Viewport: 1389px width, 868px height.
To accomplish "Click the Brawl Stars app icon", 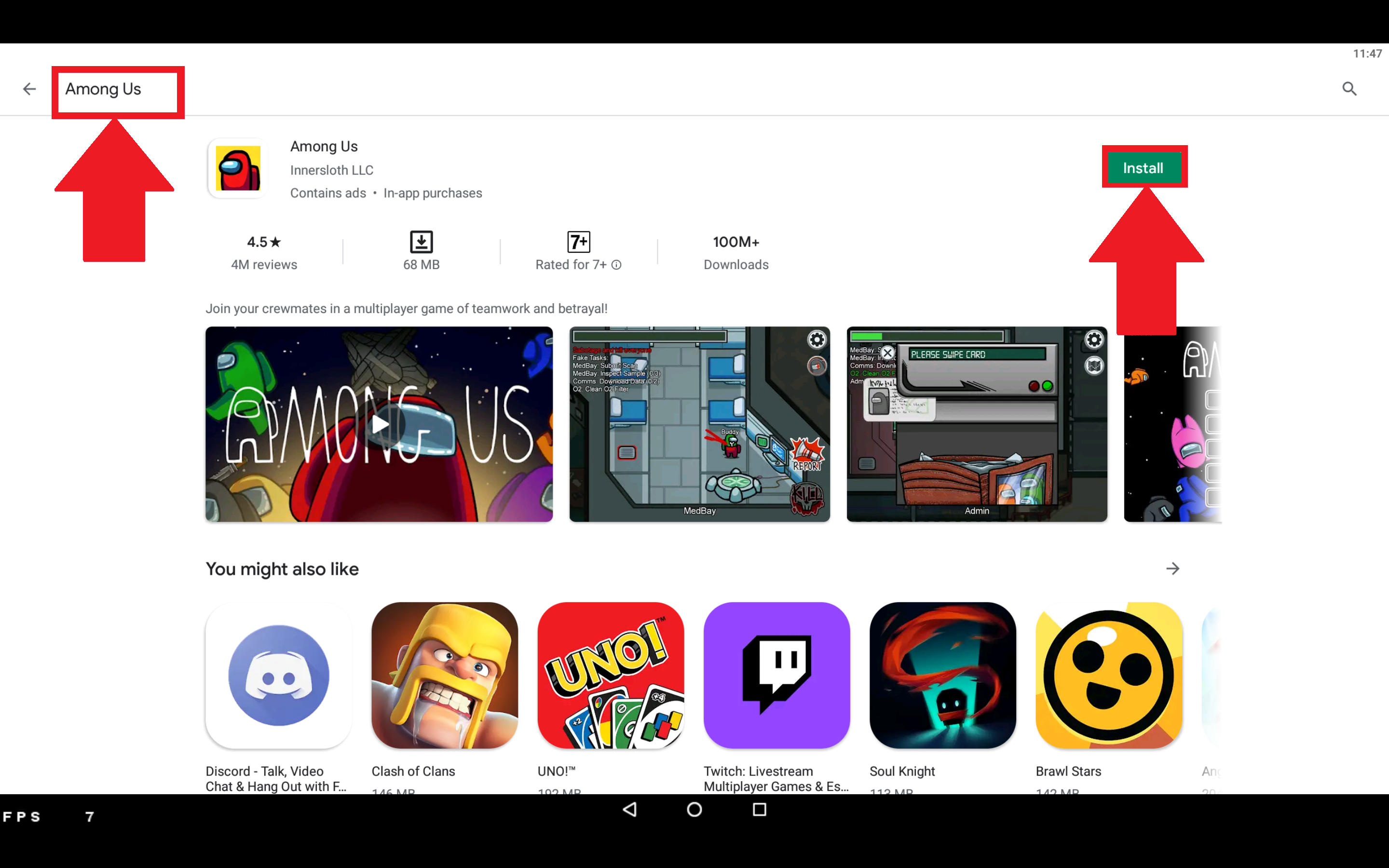I will 1108,675.
